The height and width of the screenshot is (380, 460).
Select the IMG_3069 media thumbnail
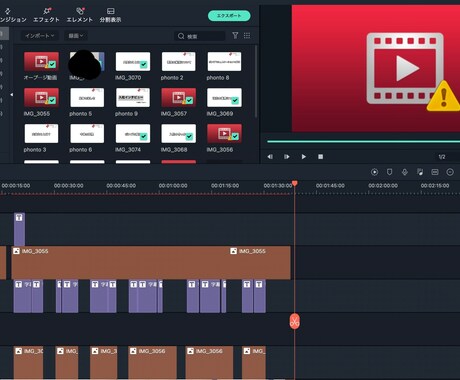click(x=224, y=97)
